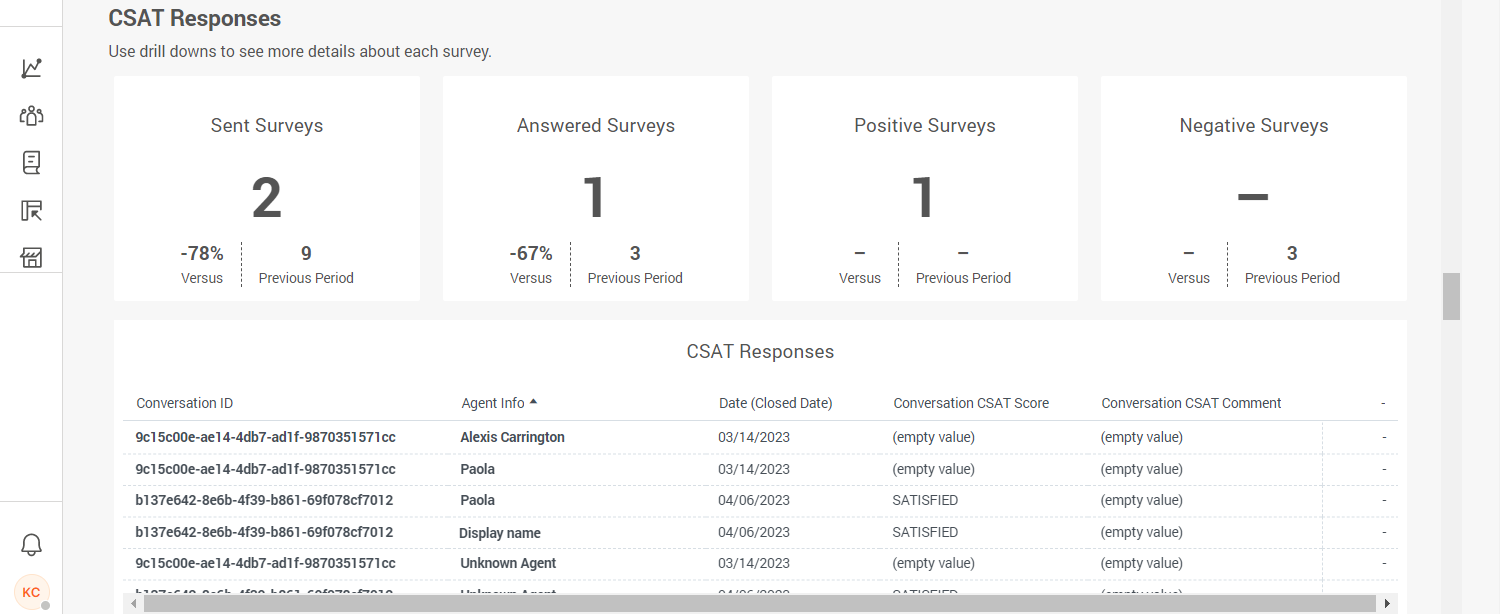Open drill down for the Display name agent row
The image size is (1500, 614).
click(500, 532)
